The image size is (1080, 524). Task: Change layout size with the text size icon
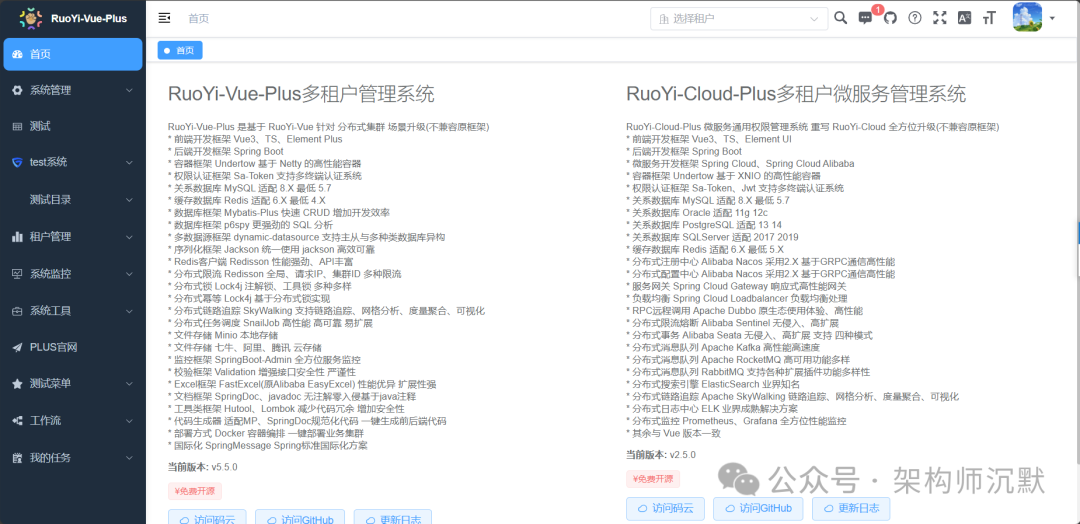click(x=990, y=19)
